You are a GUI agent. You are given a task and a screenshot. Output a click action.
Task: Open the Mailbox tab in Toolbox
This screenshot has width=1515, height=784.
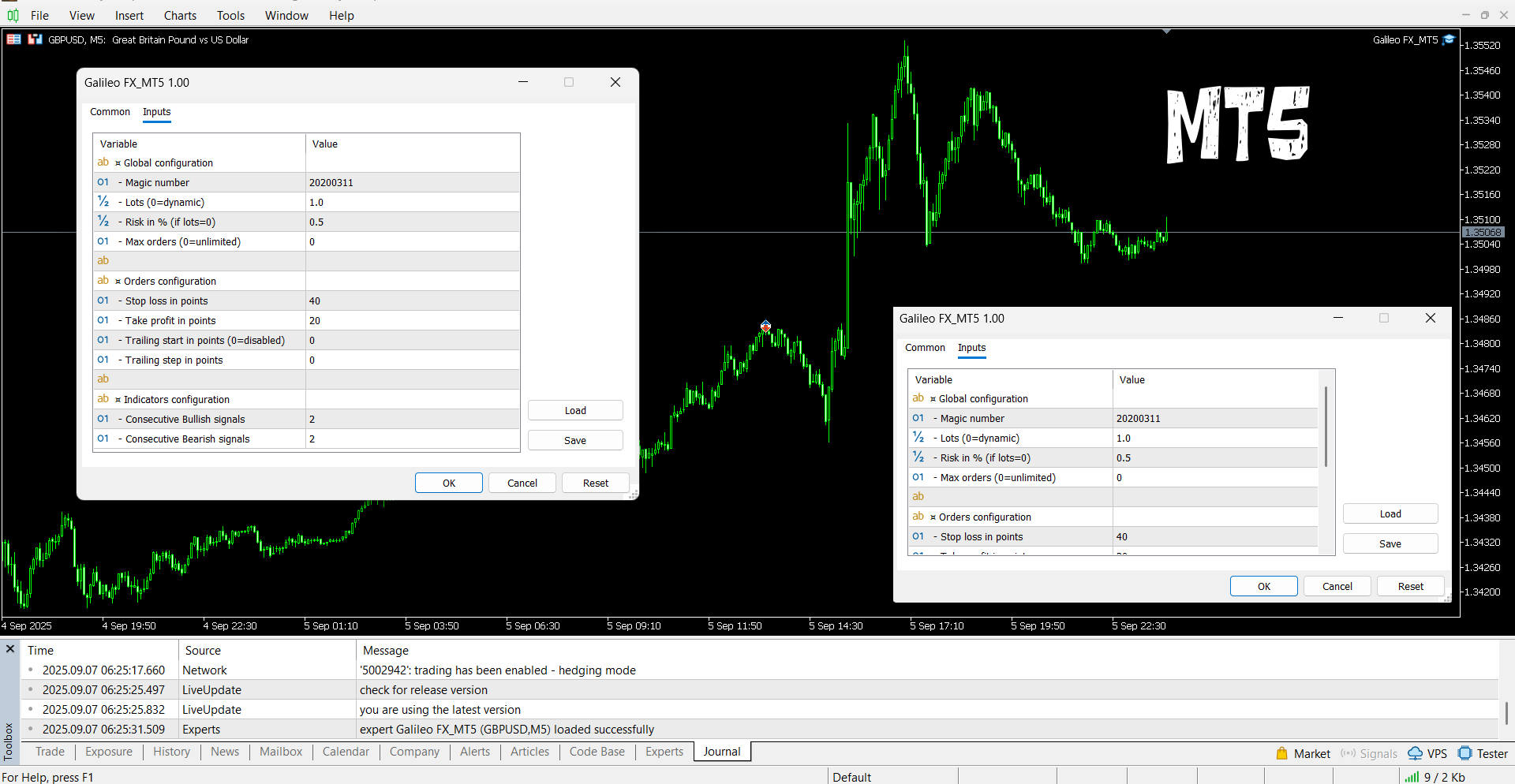tap(281, 752)
